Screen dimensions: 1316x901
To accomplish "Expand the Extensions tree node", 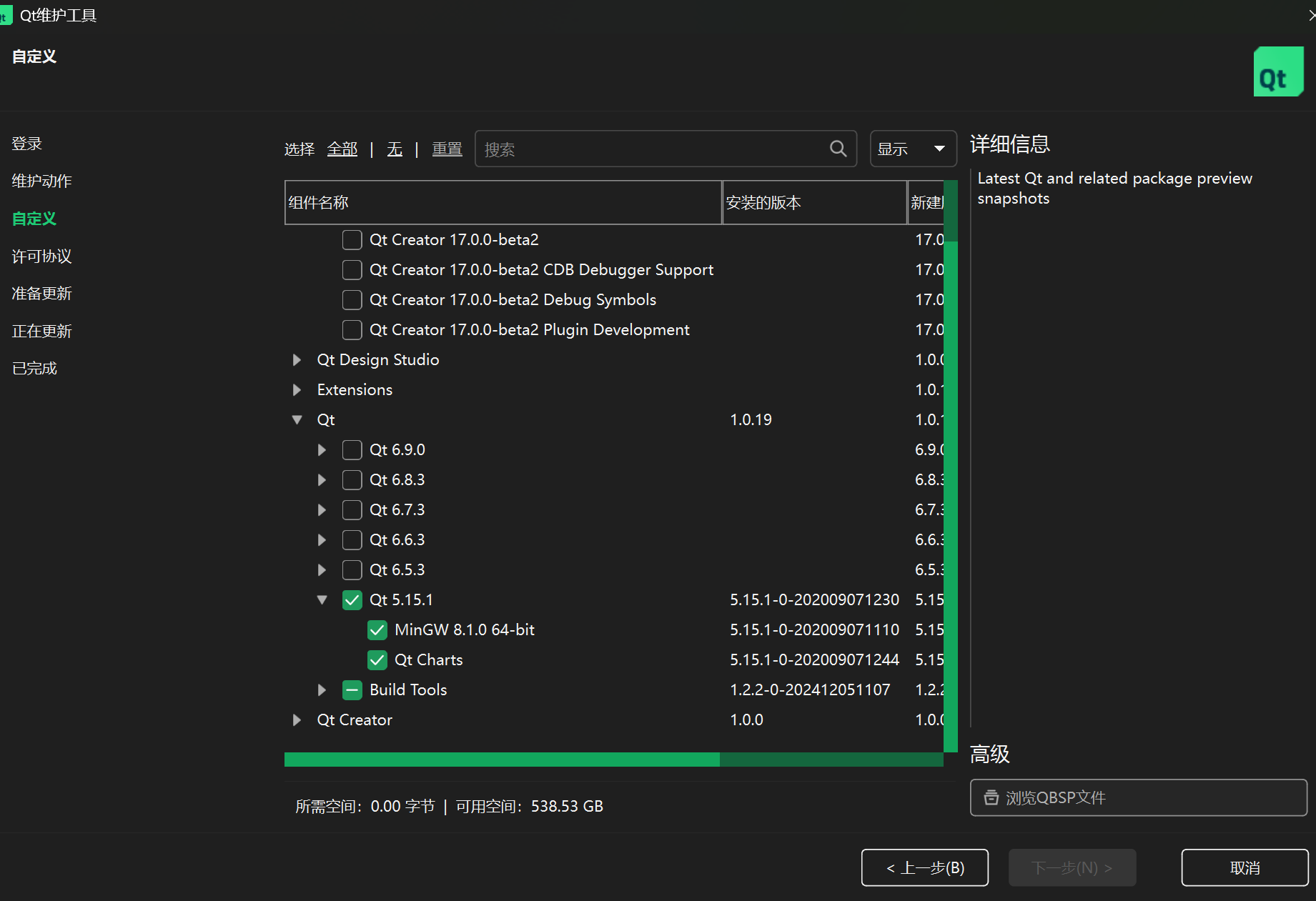I will [297, 390].
